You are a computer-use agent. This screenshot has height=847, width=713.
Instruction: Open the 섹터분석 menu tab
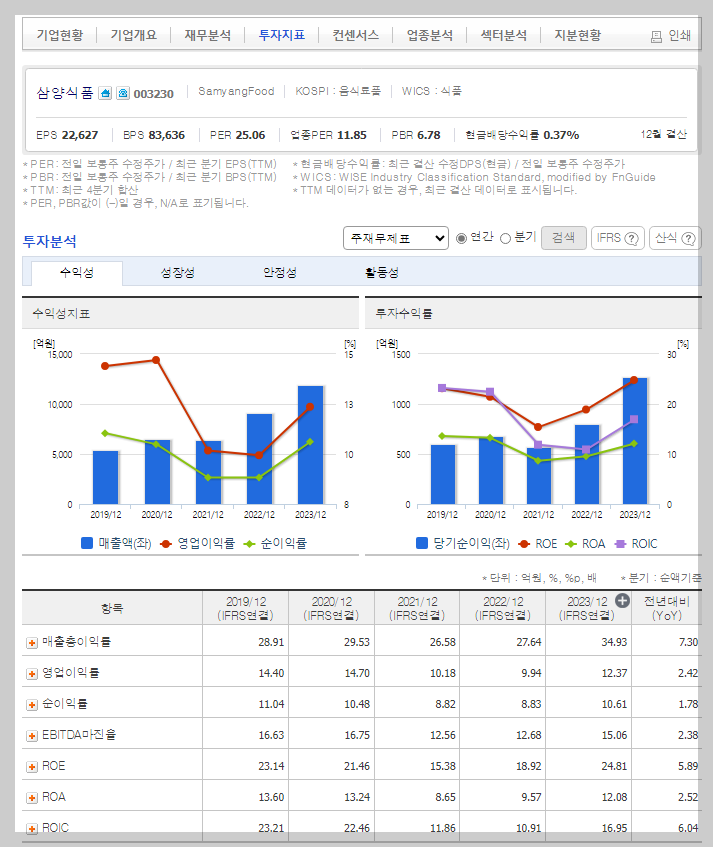(x=503, y=35)
